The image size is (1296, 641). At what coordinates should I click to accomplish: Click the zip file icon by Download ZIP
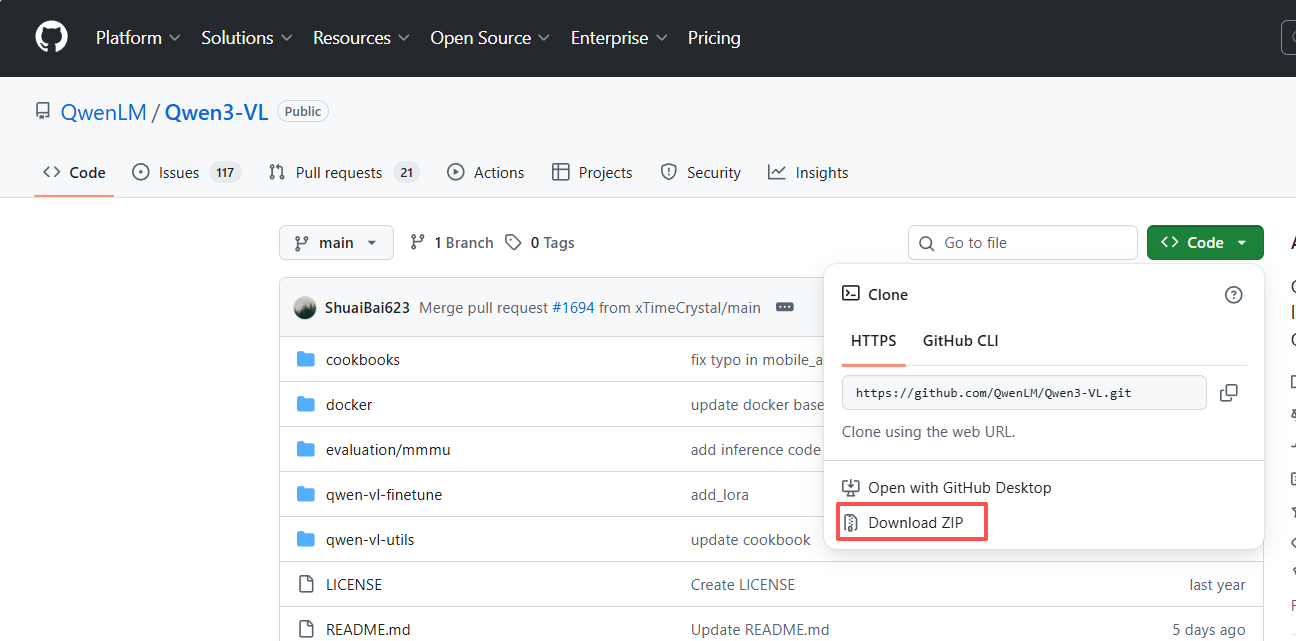[851, 523]
